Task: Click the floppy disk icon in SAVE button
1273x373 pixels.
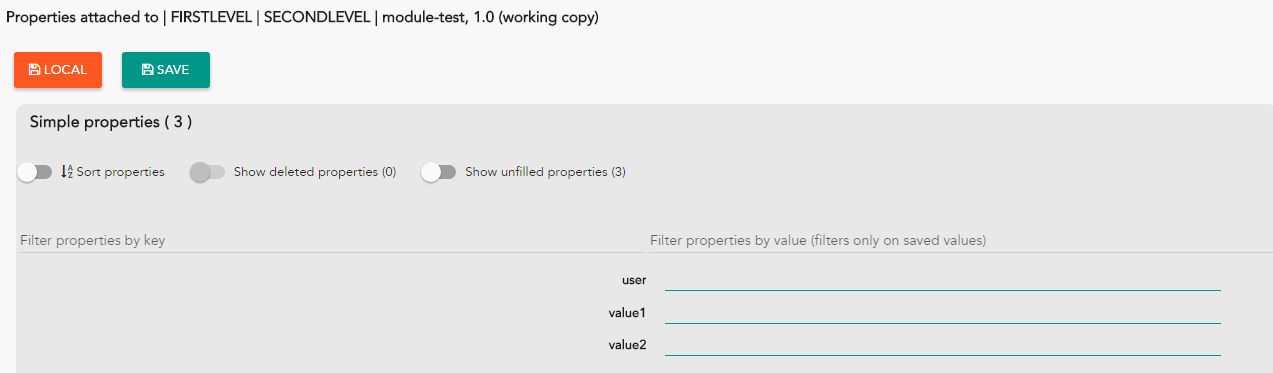Action: tap(148, 70)
